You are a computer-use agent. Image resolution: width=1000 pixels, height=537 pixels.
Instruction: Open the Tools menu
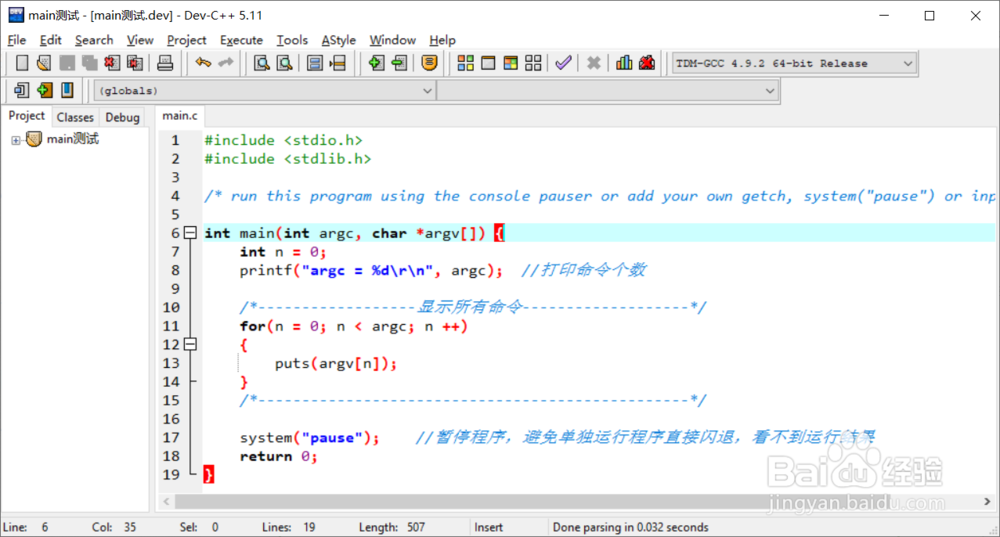coord(292,40)
